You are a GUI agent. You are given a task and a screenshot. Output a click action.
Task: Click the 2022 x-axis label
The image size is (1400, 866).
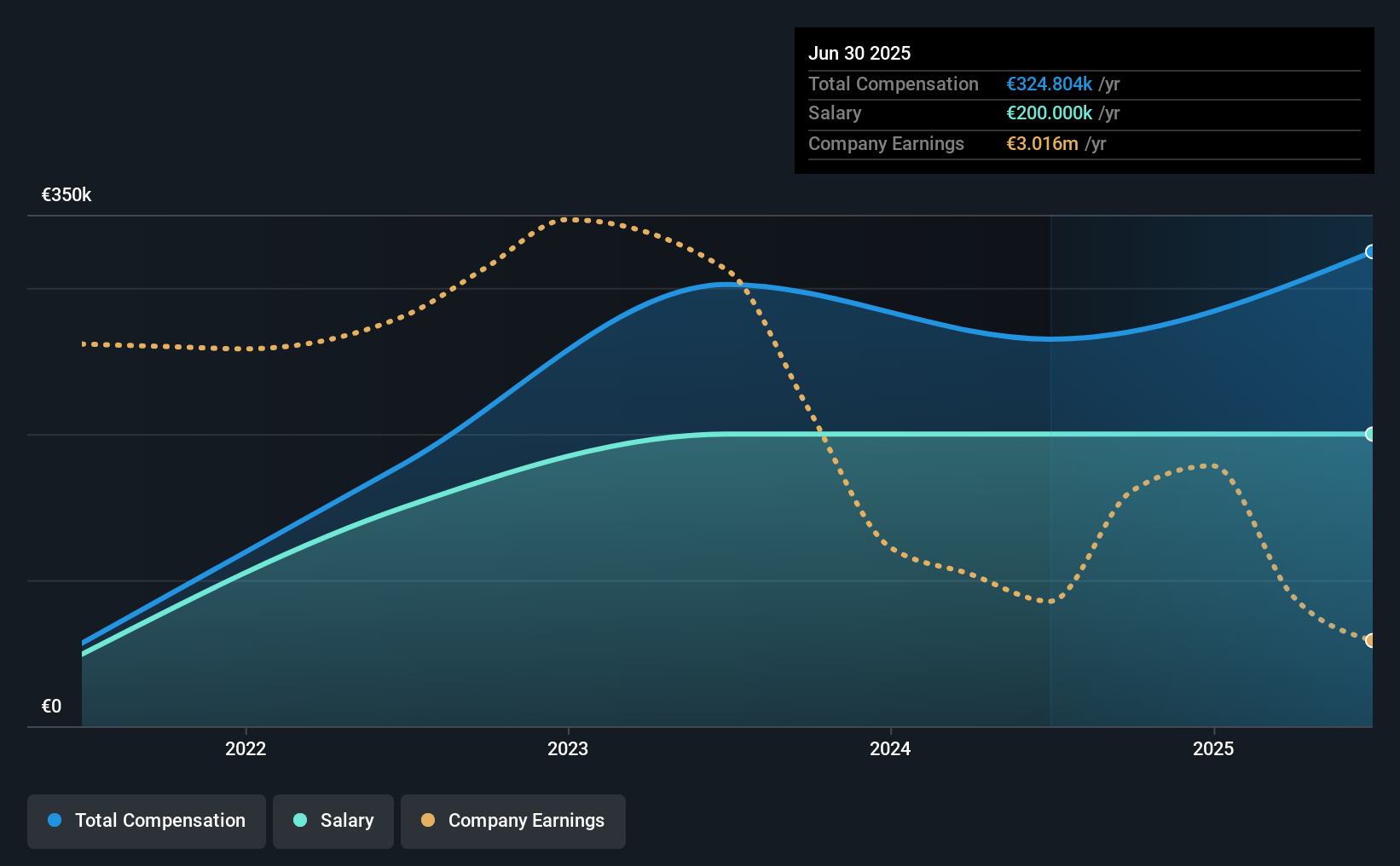coord(246,748)
